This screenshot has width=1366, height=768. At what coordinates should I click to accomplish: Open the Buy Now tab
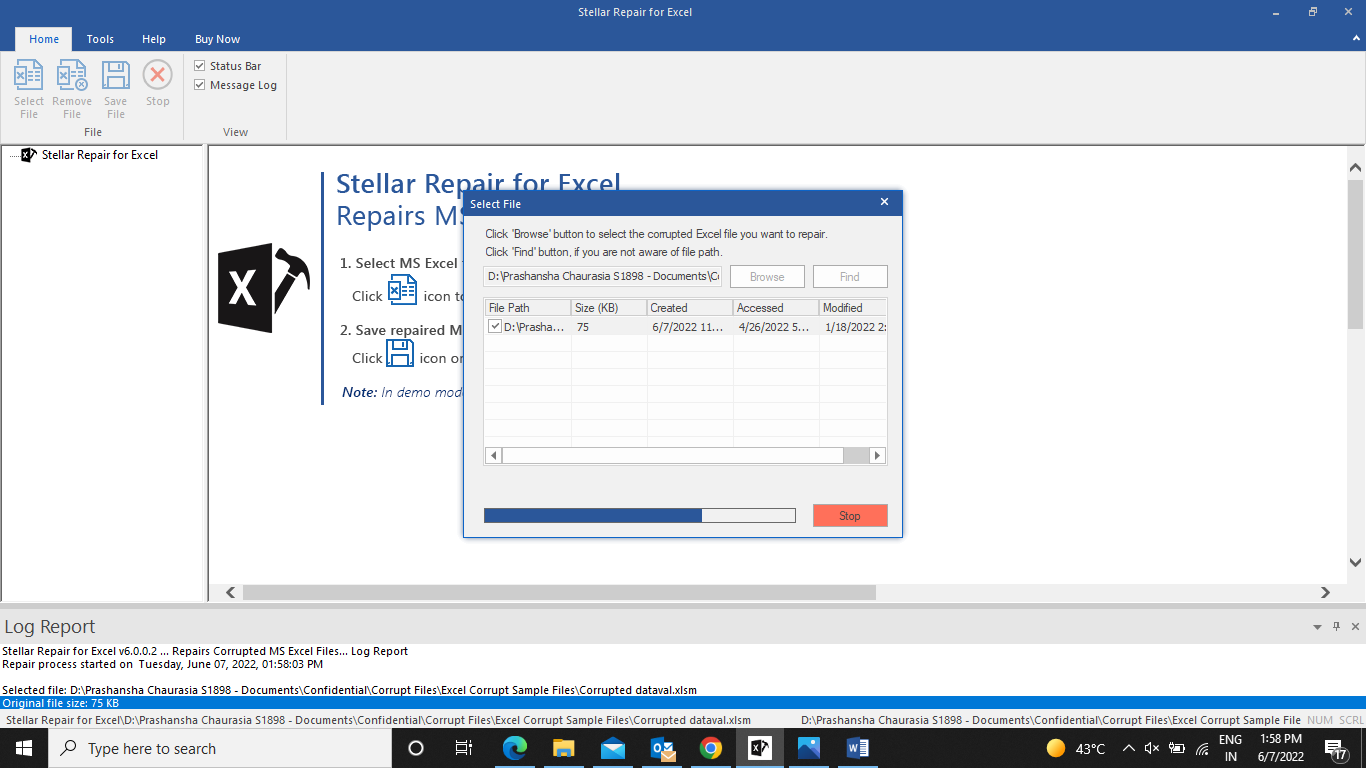tap(217, 39)
